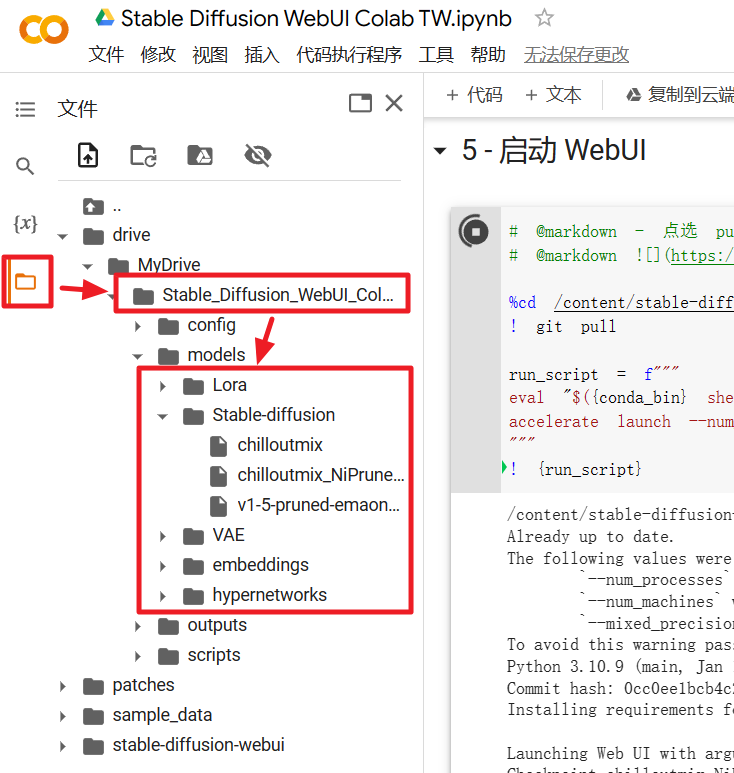Open the 工具 menu

click(x=436, y=55)
